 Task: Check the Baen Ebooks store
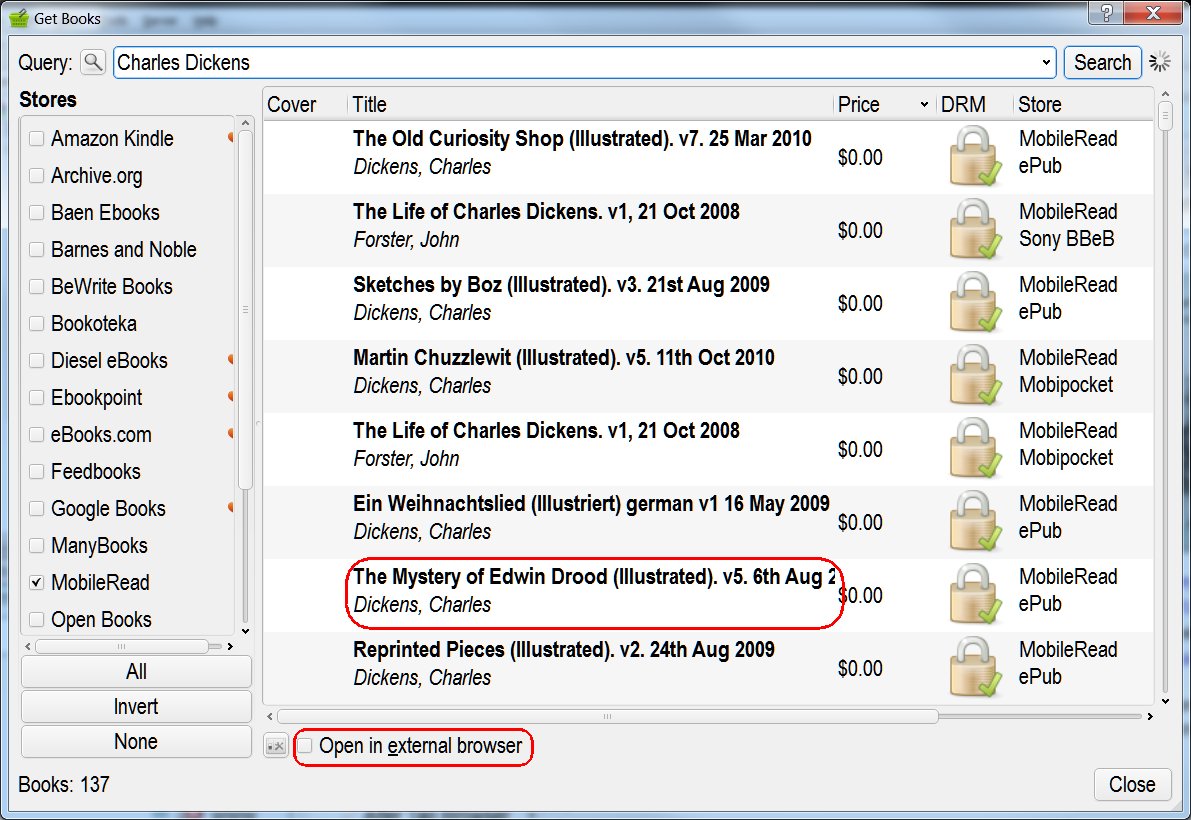tap(36, 213)
